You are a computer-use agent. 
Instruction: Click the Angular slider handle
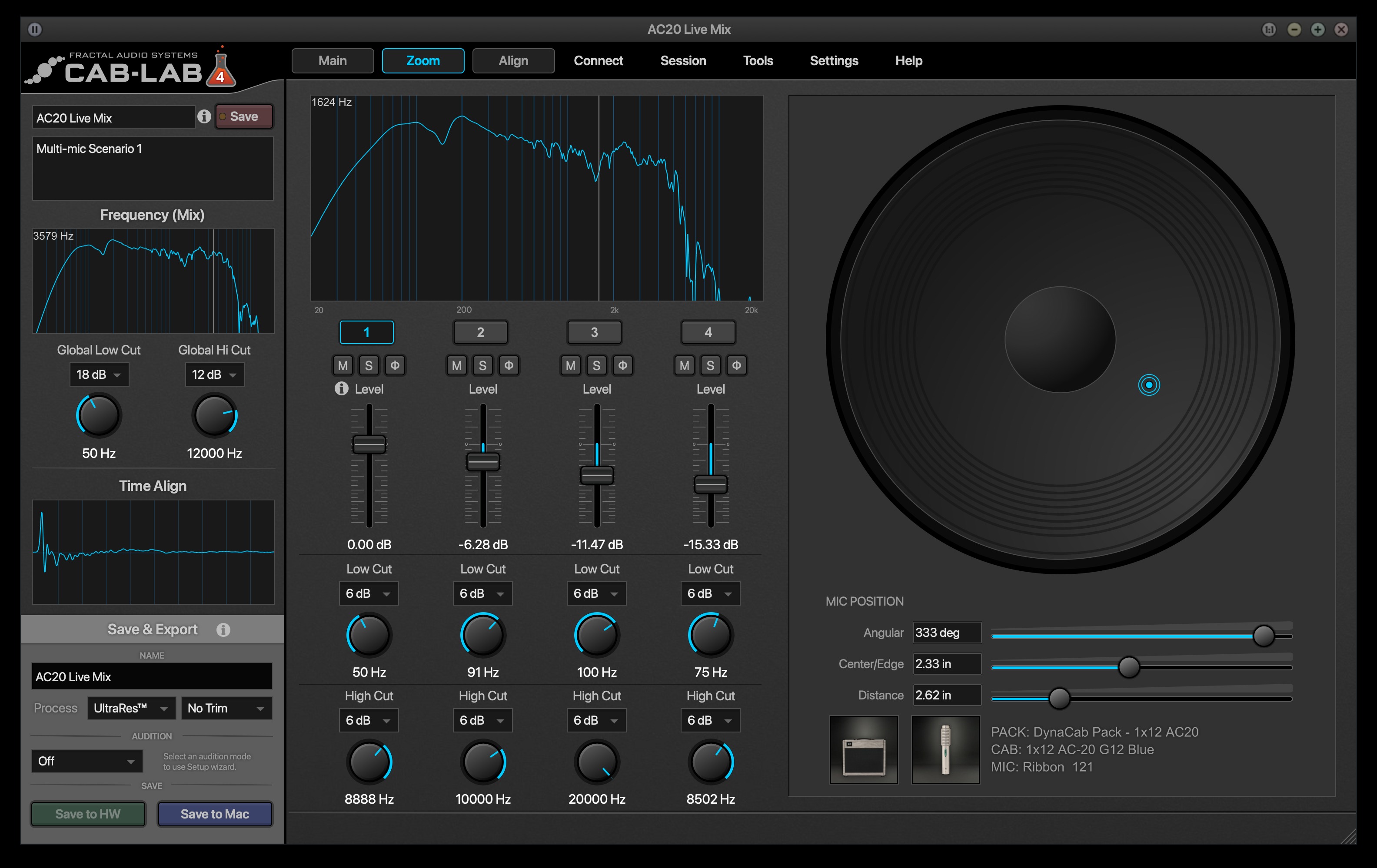pos(1263,636)
